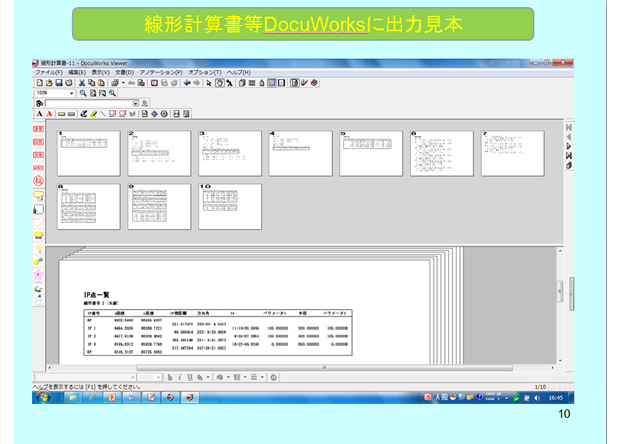Select the red text annotation A tool

click(x=49, y=114)
